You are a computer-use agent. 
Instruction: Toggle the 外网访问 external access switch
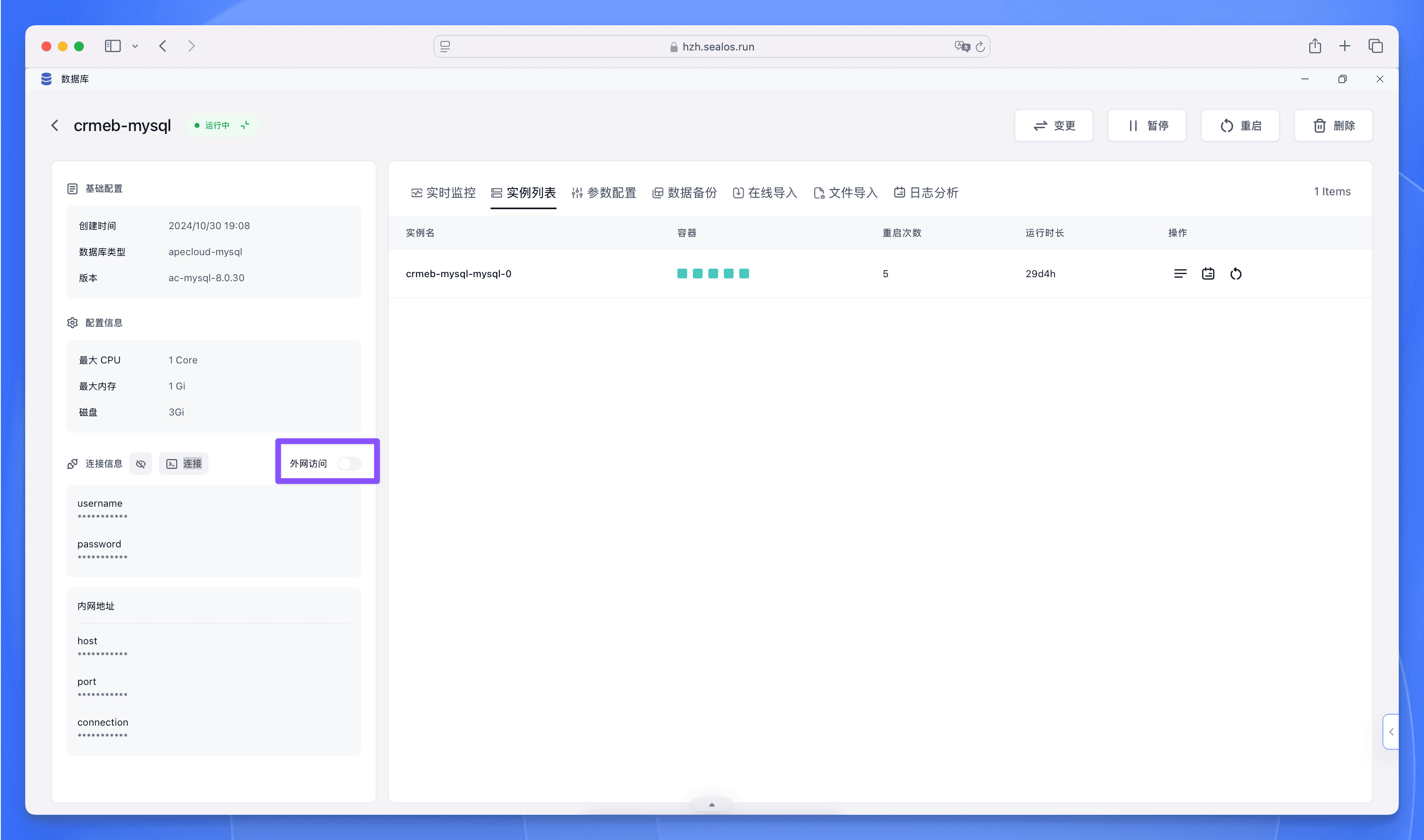[349, 464]
